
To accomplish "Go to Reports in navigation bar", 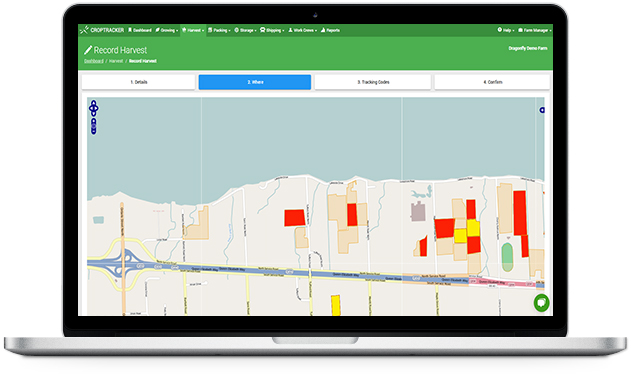I will (x=330, y=30).
